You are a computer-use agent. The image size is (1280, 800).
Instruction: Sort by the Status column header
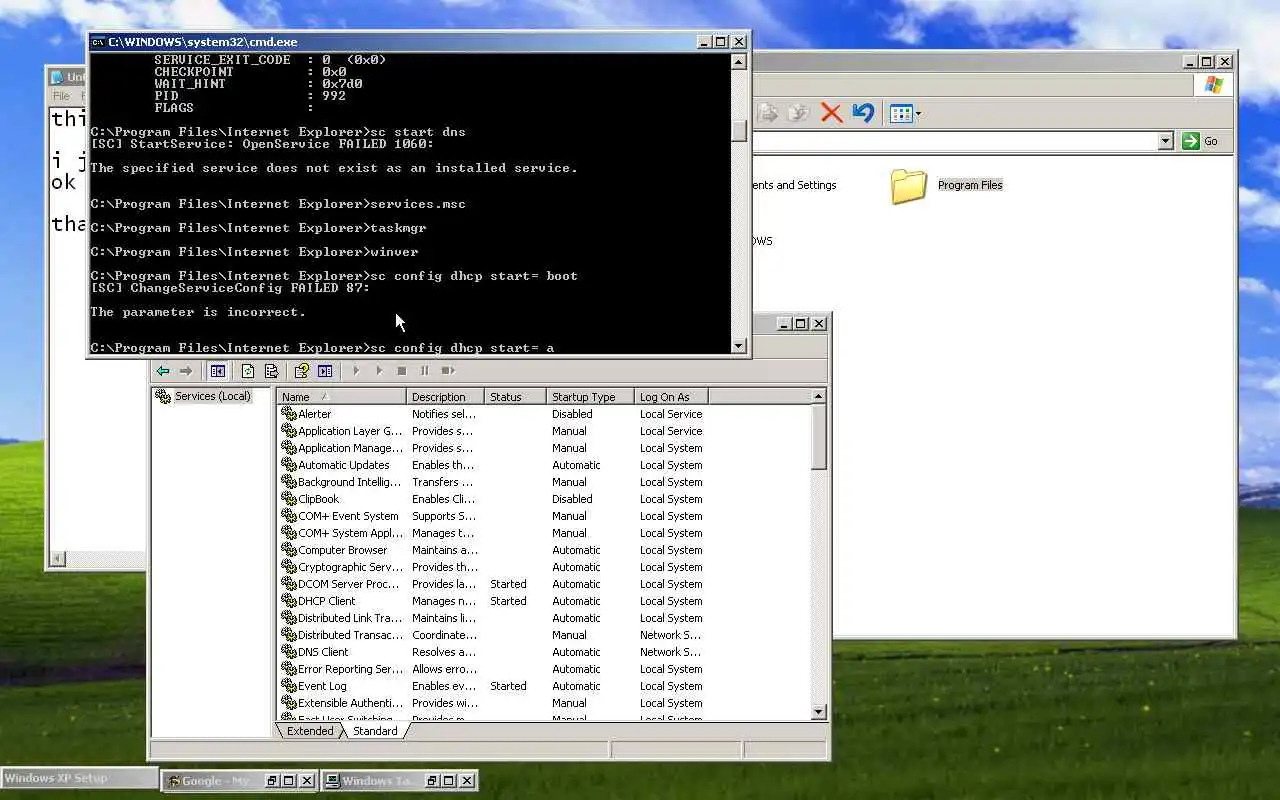515,397
